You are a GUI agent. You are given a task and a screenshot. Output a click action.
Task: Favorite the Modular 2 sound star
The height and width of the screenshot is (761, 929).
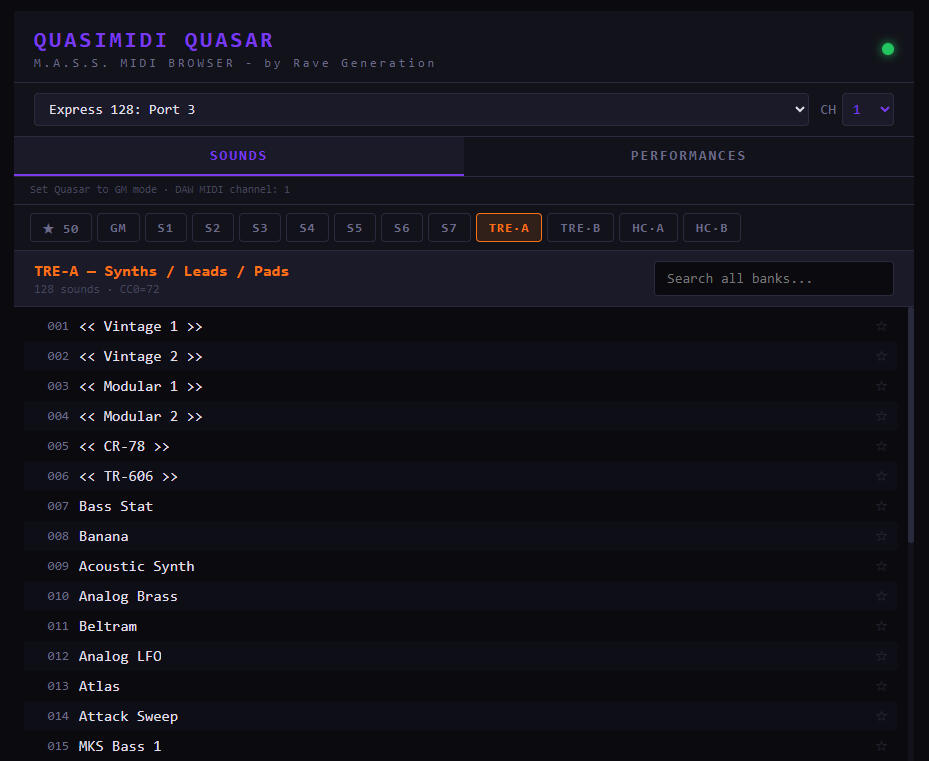click(881, 416)
